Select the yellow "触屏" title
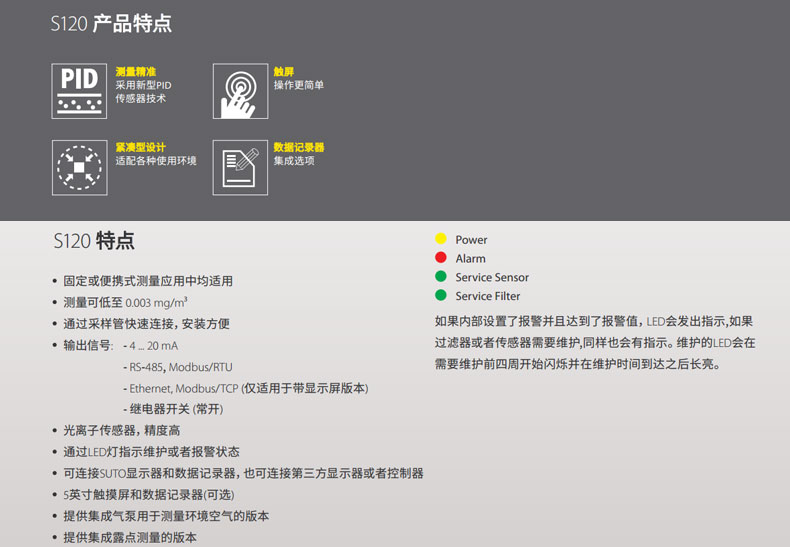 (x=284, y=72)
